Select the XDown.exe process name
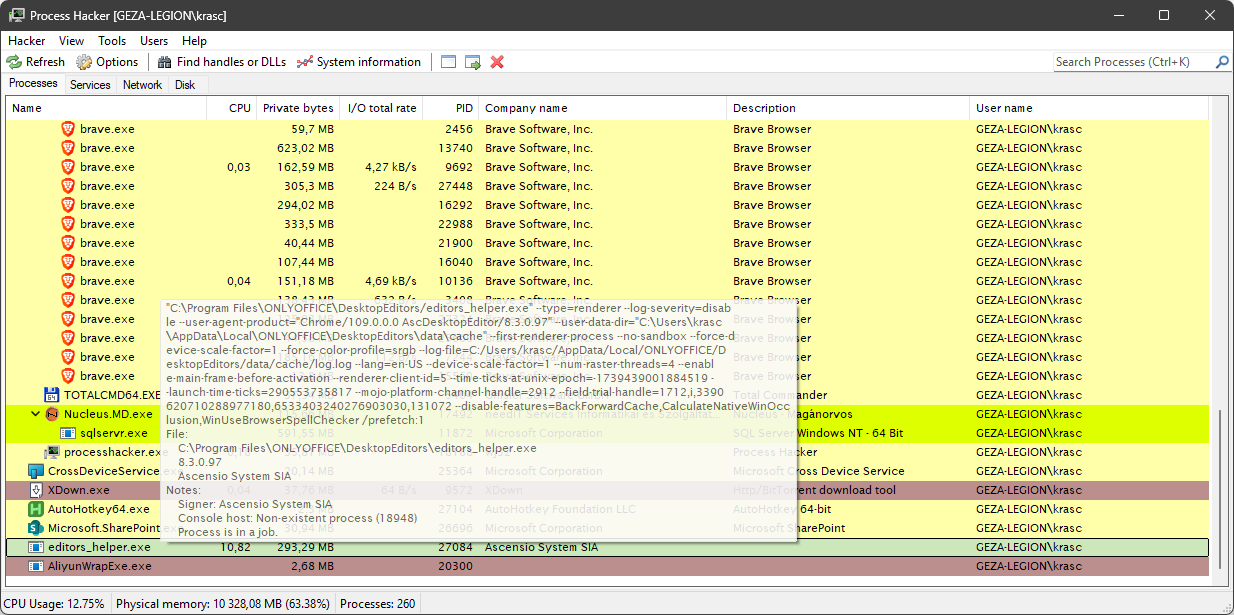Screen dimensions: 1234x615 pos(79,490)
